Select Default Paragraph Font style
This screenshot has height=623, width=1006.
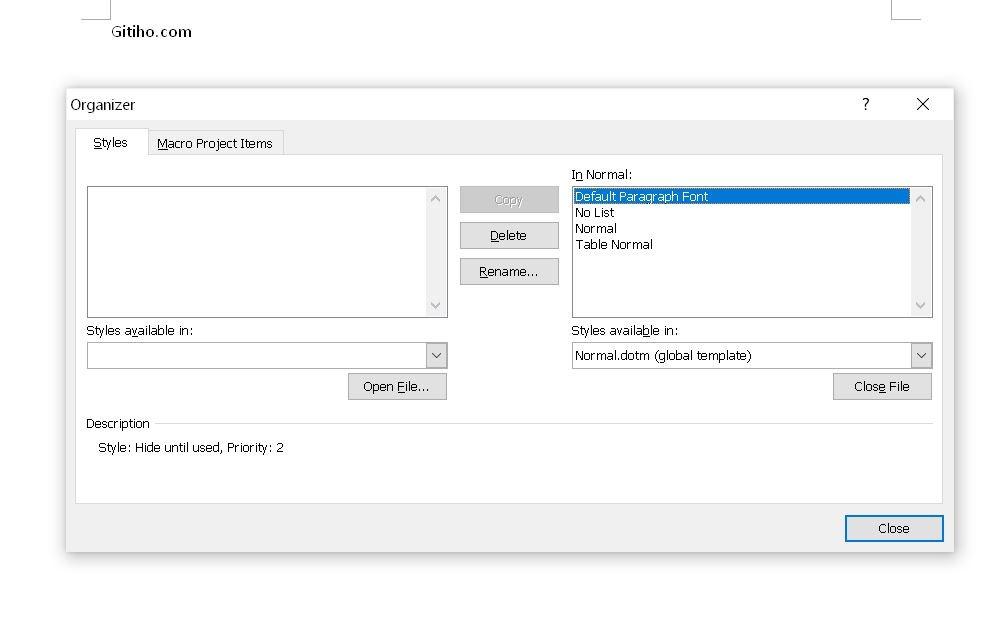coord(641,196)
